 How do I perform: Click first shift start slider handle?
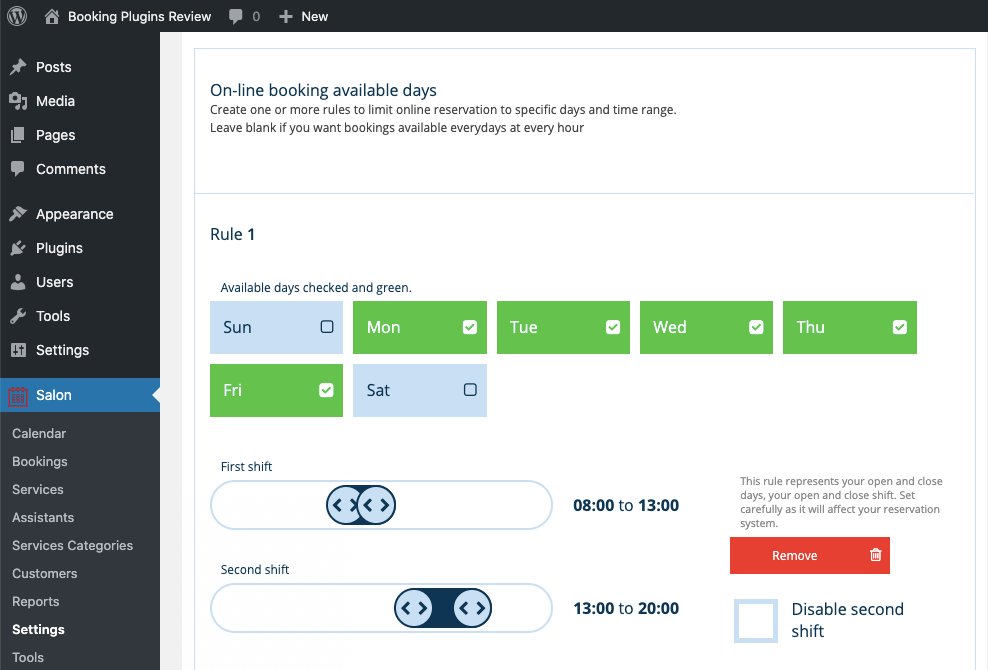click(x=345, y=505)
